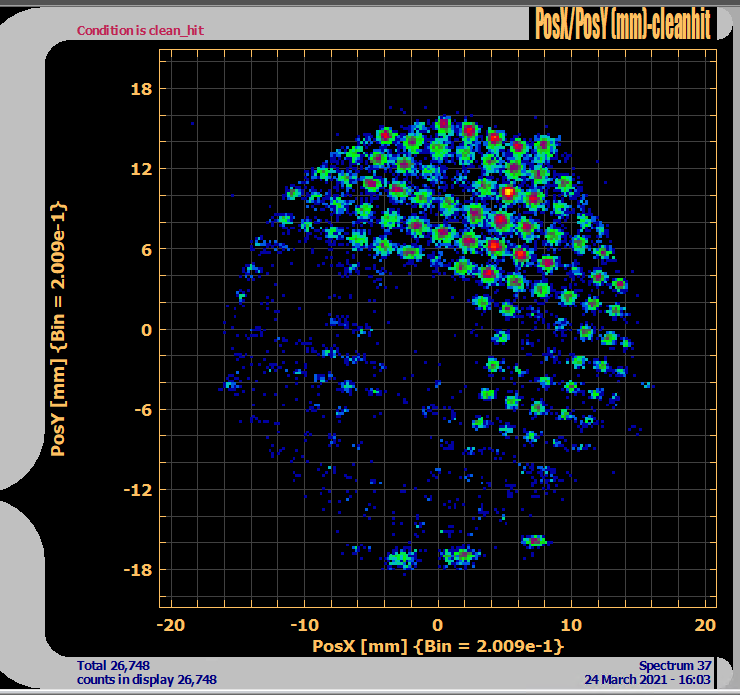Click the '24 March 2021 - 16:03' timestamp
Image resolution: width=740 pixels, height=697 pixels.
click(648, 680)
